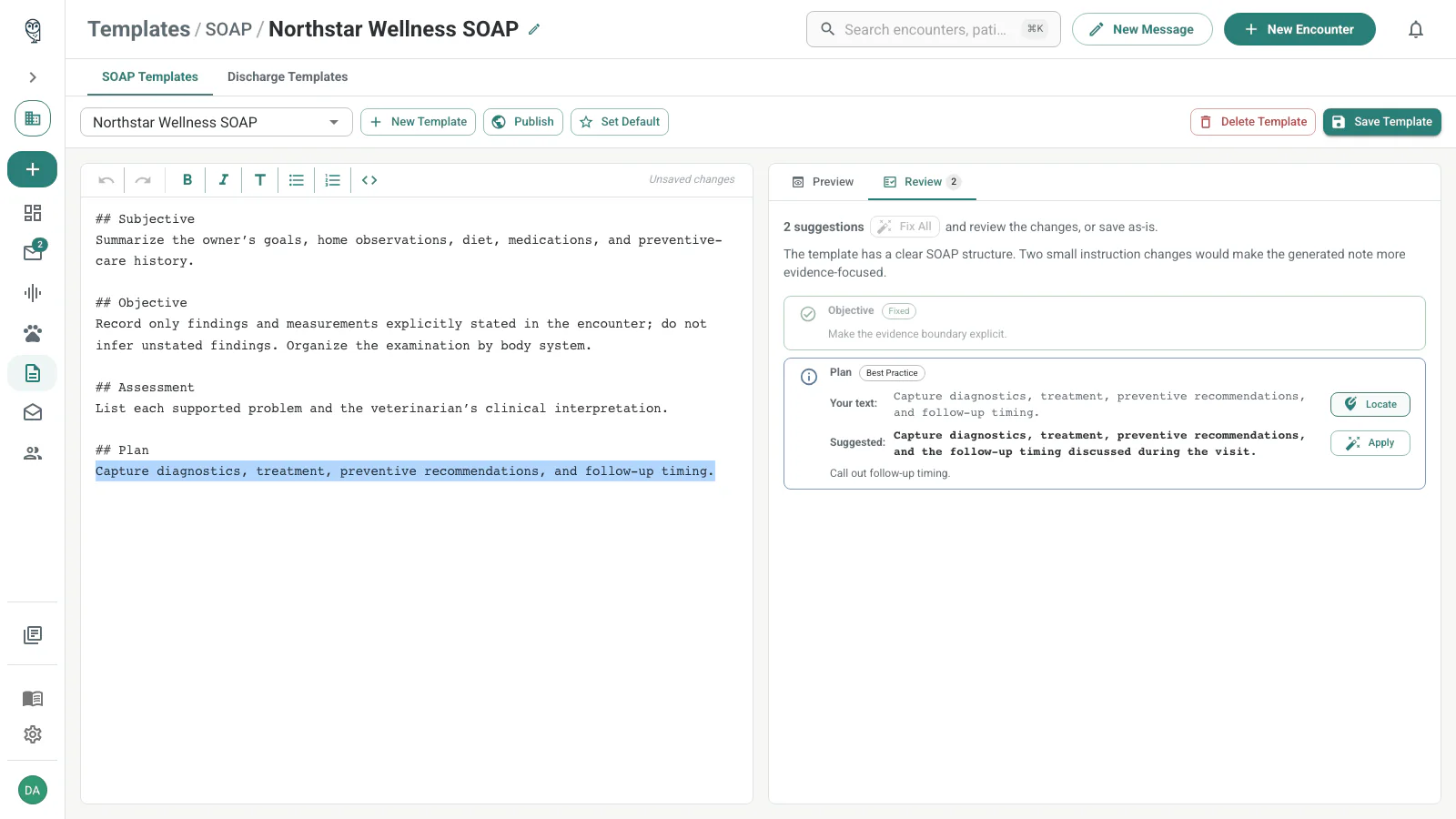The width and height of the screenshot is (1456, 819).
Task: Open the settings gear icon
Action: (x=33, y=734)
